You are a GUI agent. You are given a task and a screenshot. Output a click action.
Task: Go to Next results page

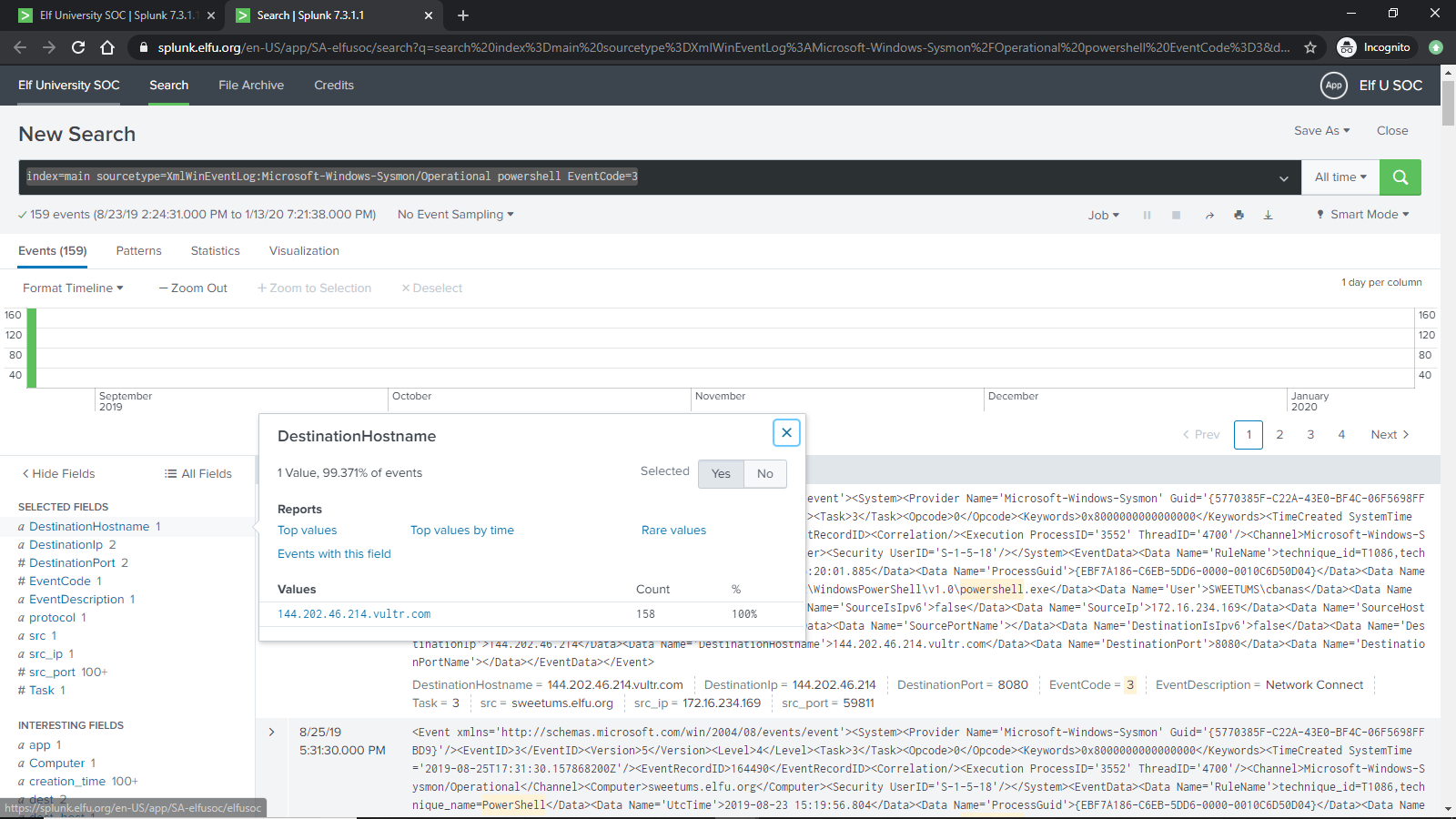pos(1390,435)
